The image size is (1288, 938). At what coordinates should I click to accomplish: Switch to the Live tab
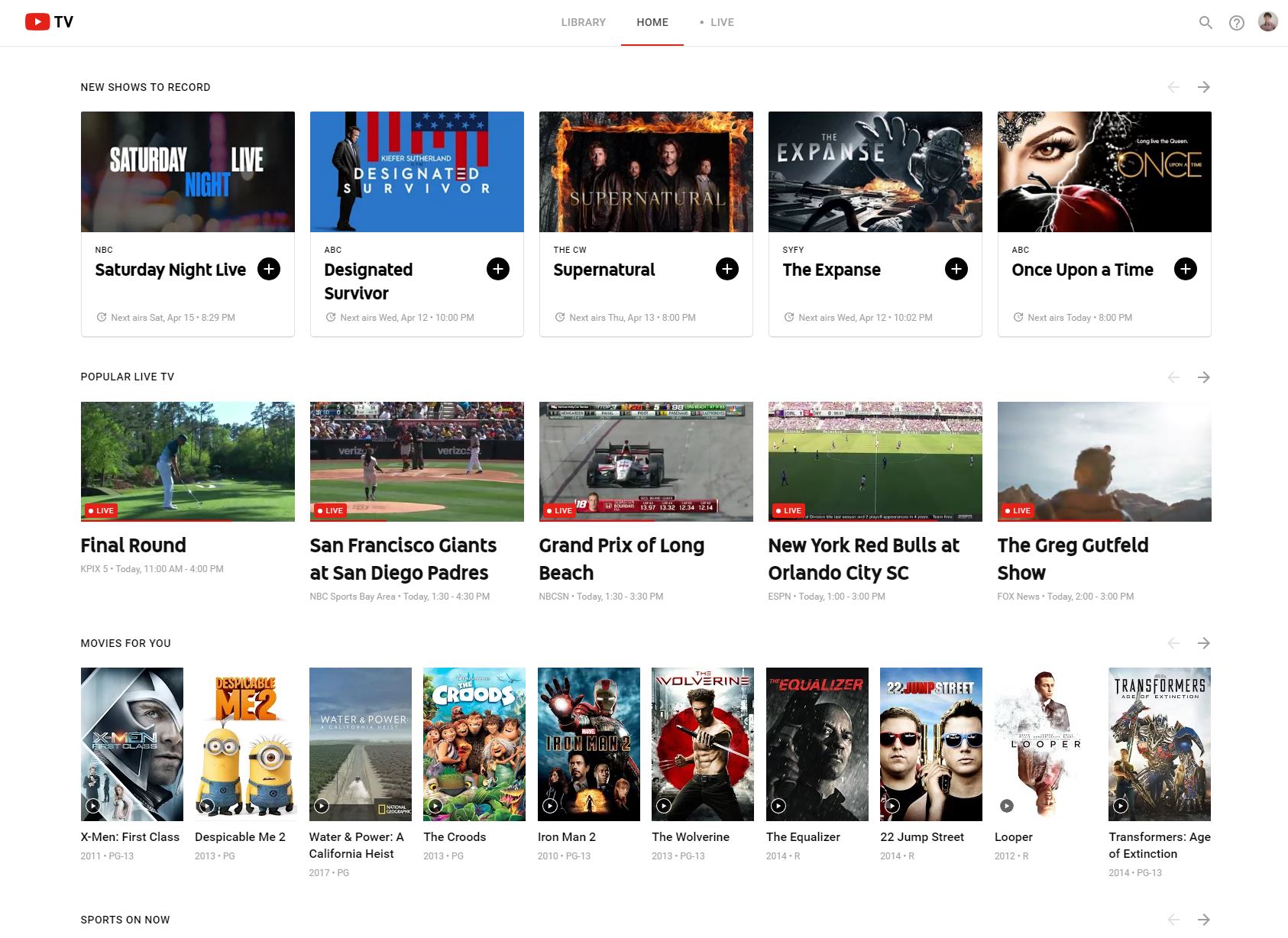point(717,22)
